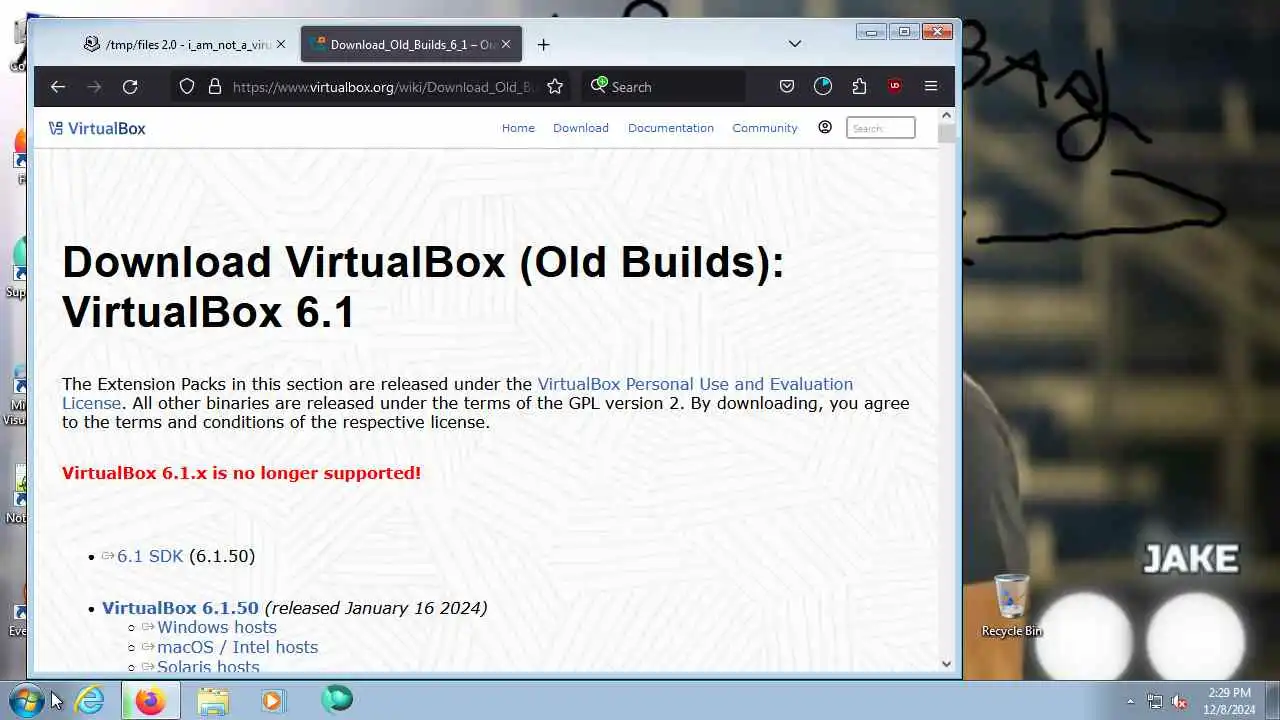Click the forward navigation arrow
This screenshot has height=720, width=1280.
click(x=94, y=87)
